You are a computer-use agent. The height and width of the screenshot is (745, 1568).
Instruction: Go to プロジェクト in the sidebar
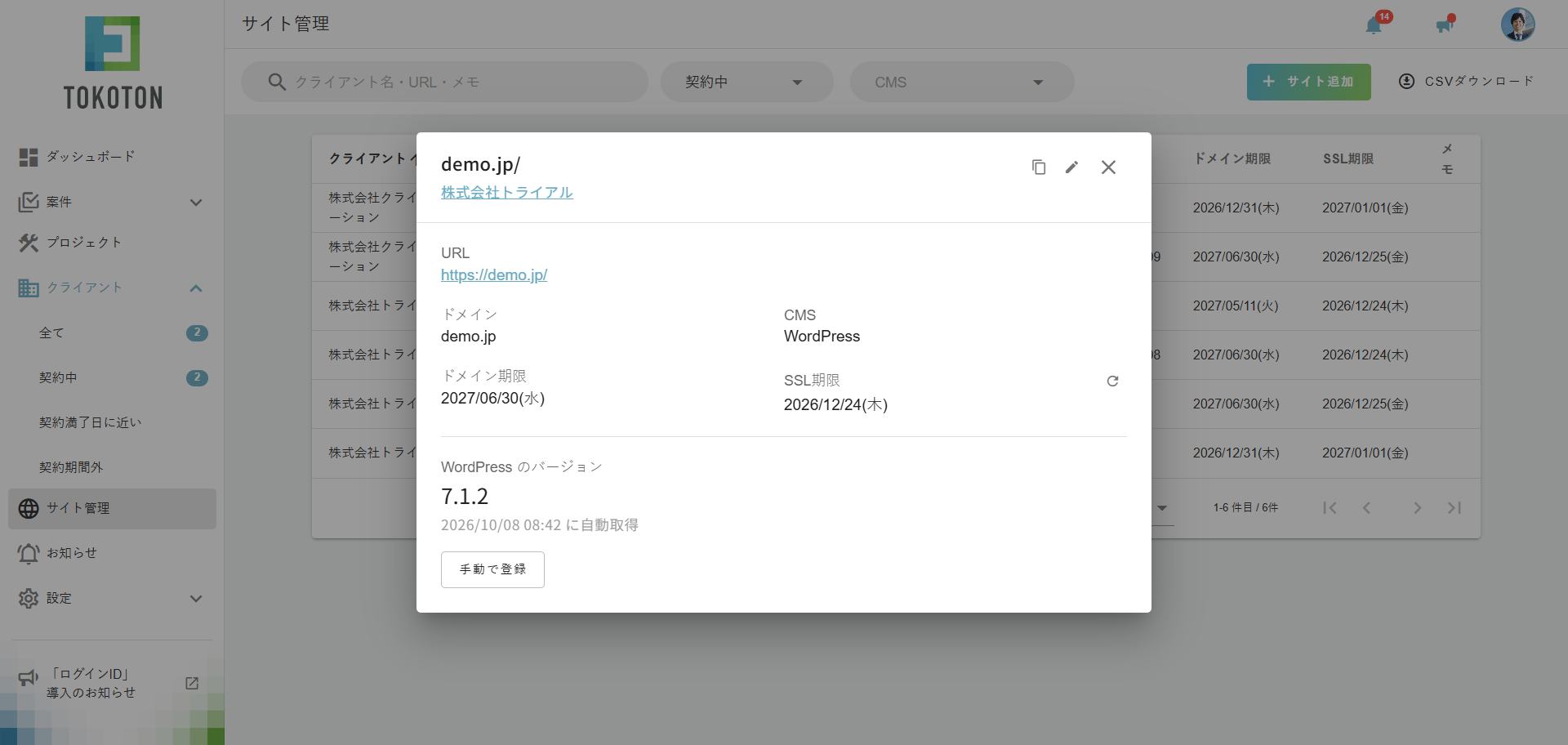point(112,243)
